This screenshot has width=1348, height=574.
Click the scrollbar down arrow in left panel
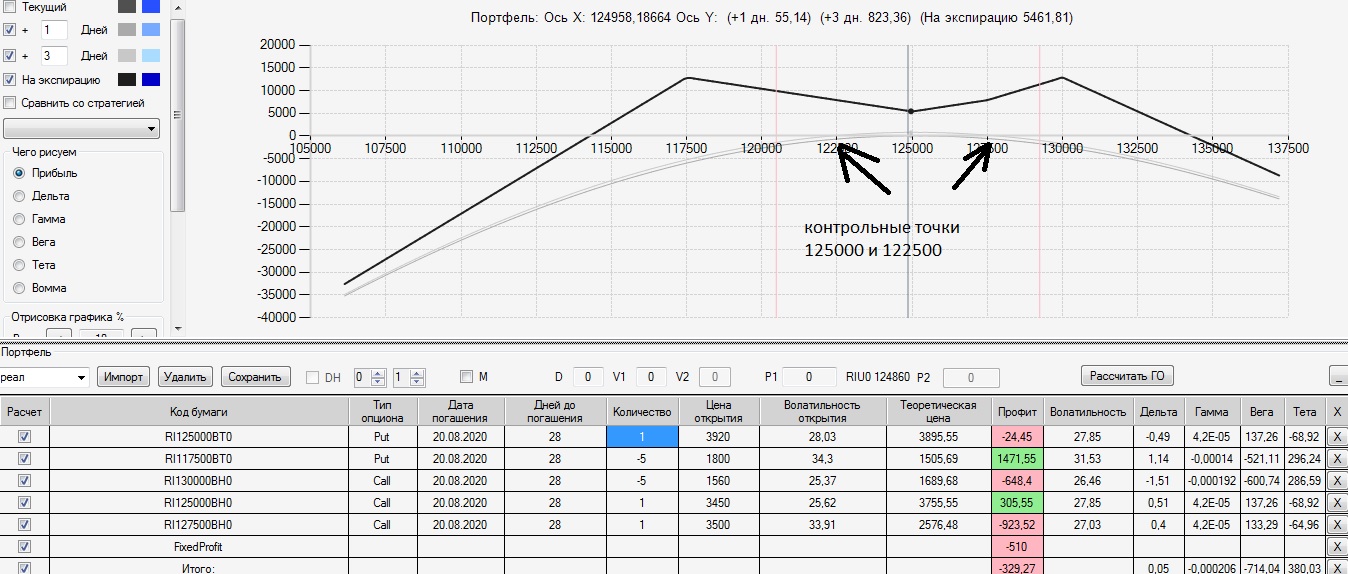click(178, 328)
